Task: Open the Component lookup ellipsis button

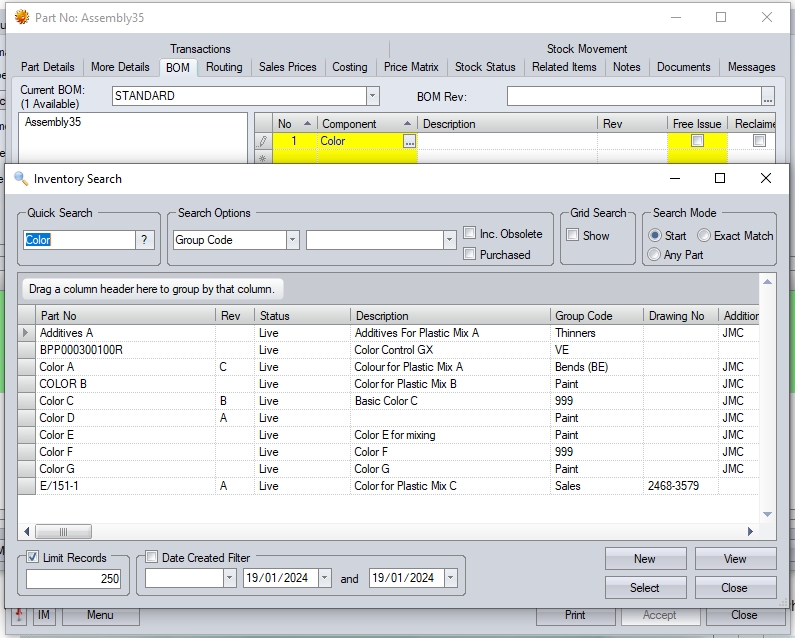Action: [408, 142]
